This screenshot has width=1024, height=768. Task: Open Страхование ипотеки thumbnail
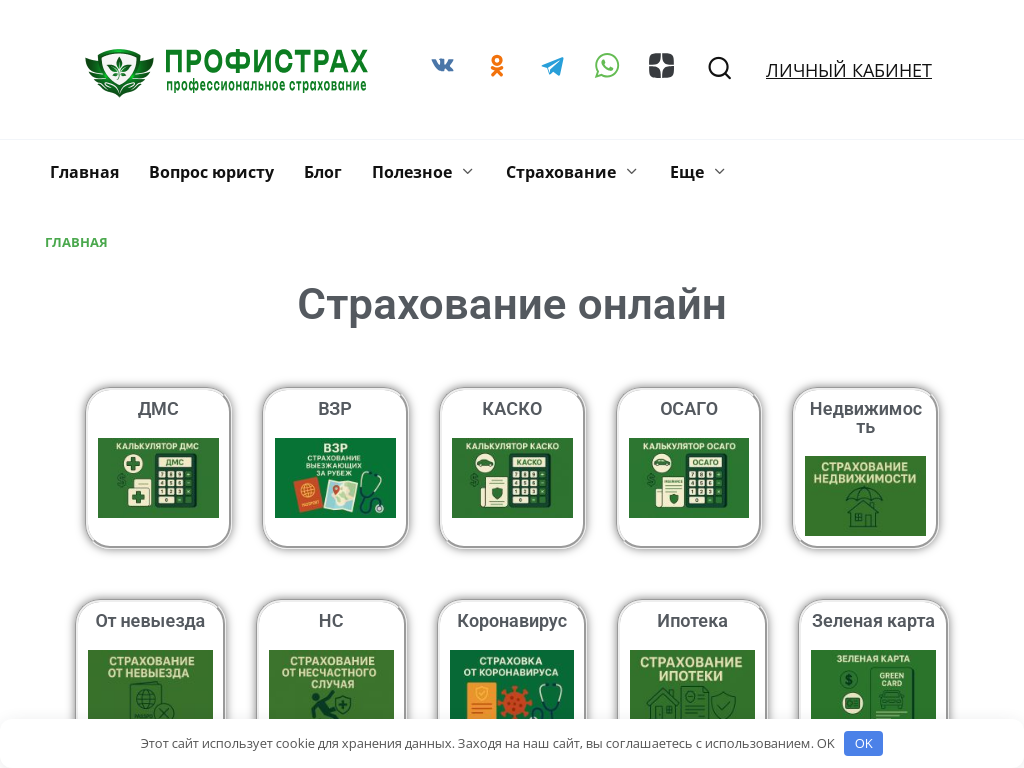tap(692, 684)
